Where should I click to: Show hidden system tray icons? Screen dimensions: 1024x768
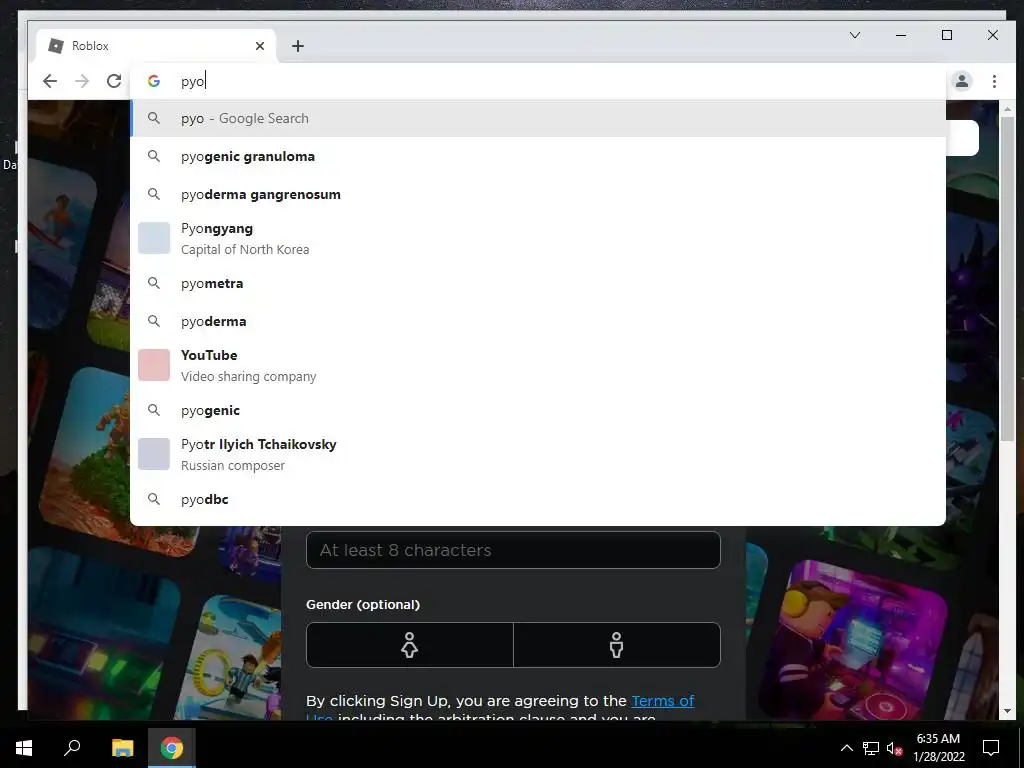click(x=846, y=748)
